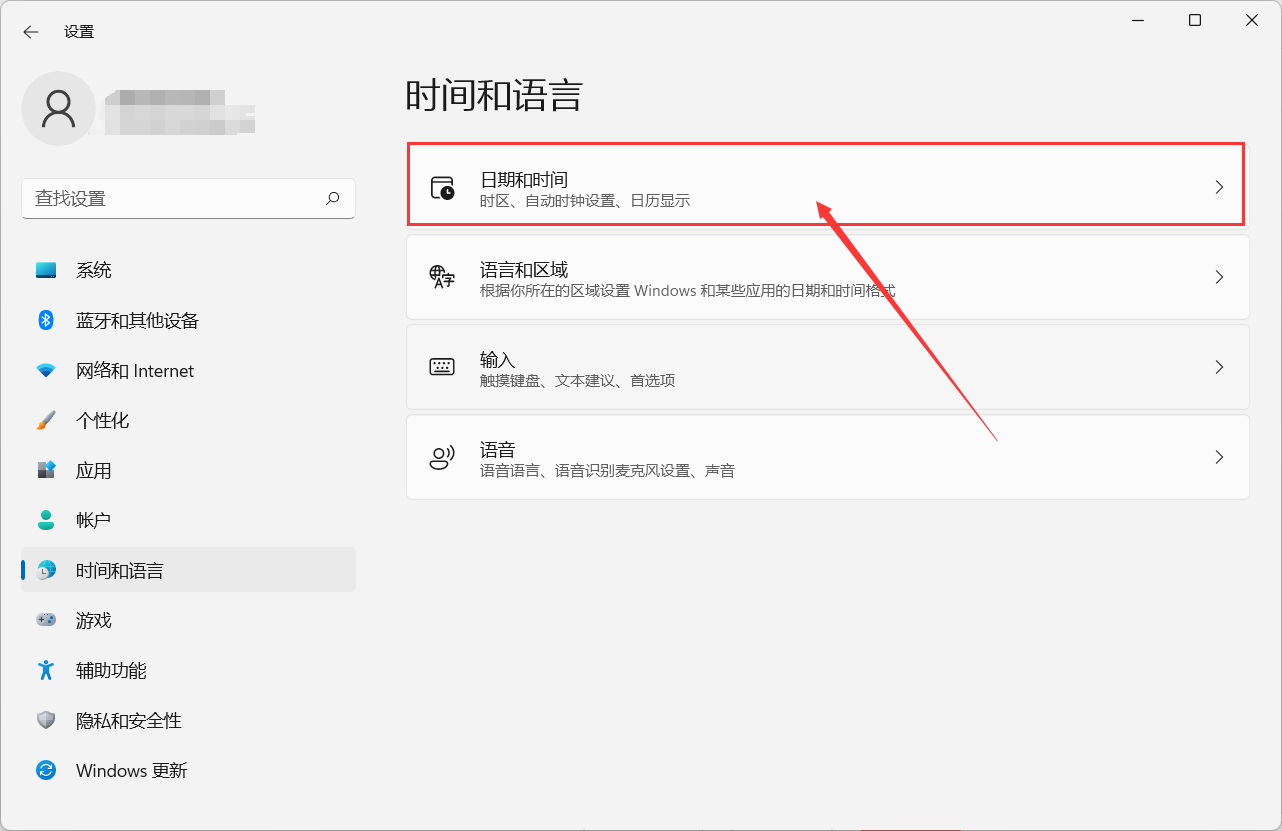Click the language icon for 语言和区域
The image size is (1282, 831).
442,277
